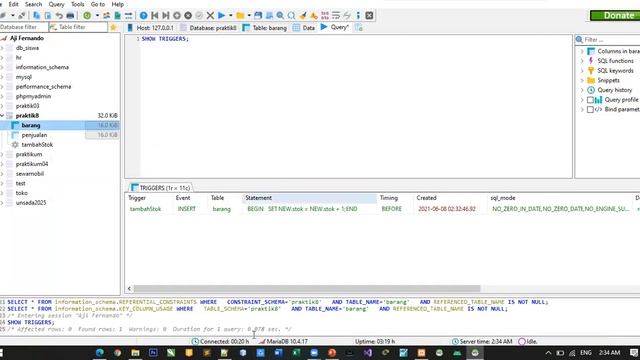Image resolution: width=640 pixels, height=360 pixels.
Task: Open File Explorer from taskbar
Action: click(x=136, y=353)
